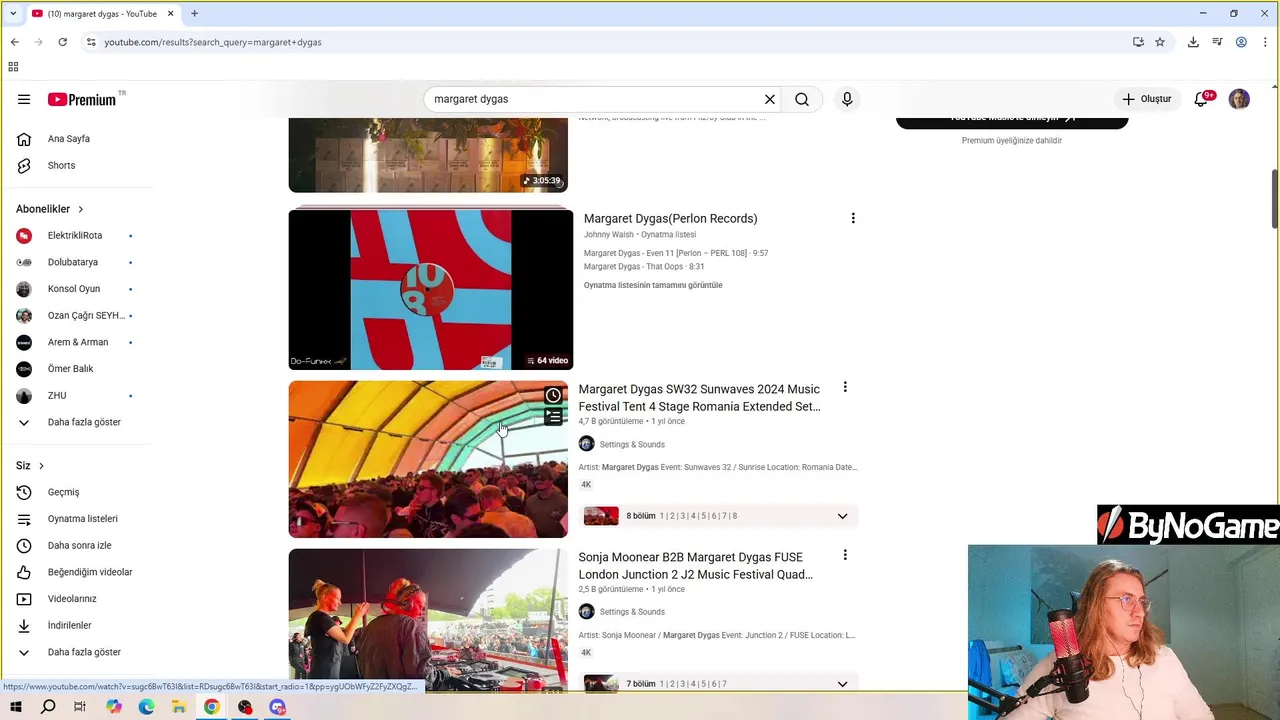The image size is (1280, 720).
Task: Reload the page in Chrome
Action: pyautogui.click(x=62, y=42)
